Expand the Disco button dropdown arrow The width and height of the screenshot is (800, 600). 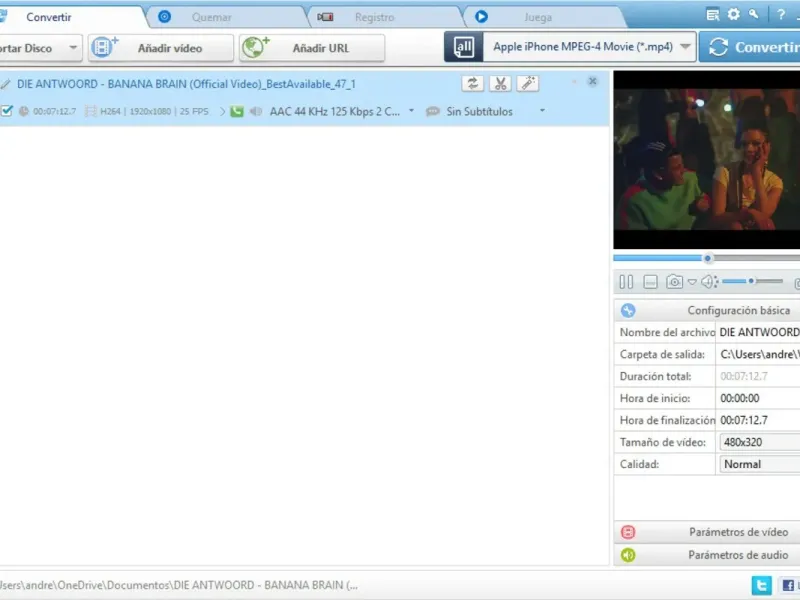point(73,48)
